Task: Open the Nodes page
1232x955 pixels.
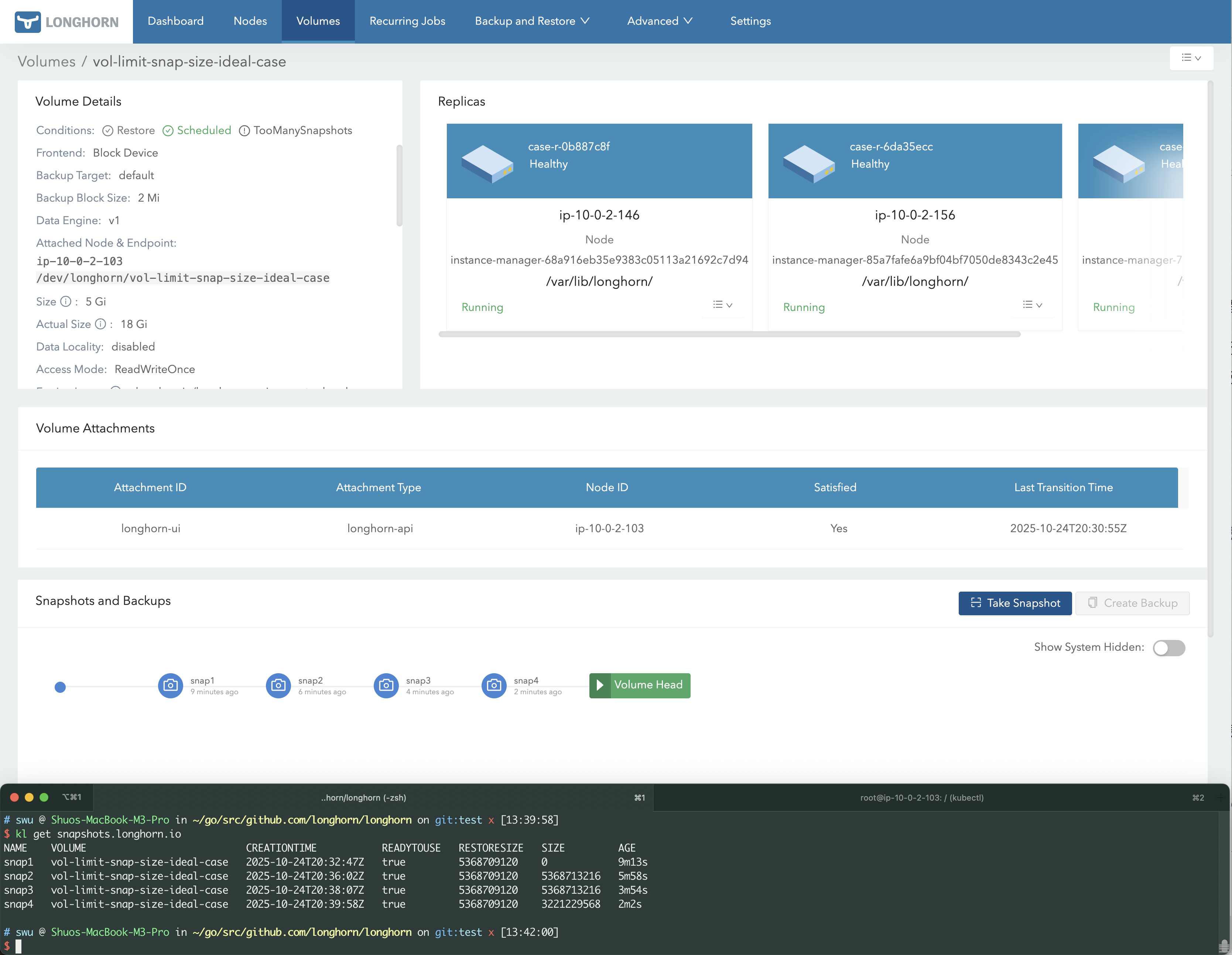Action: pos(250,21)
